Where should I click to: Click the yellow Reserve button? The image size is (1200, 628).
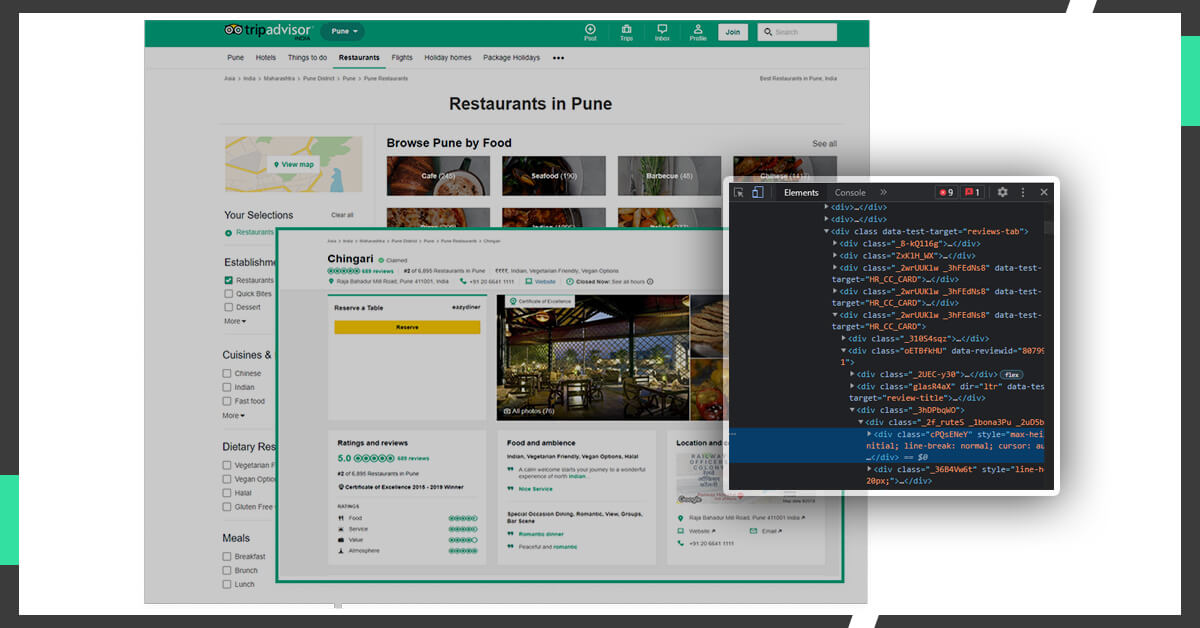[406, 327]
